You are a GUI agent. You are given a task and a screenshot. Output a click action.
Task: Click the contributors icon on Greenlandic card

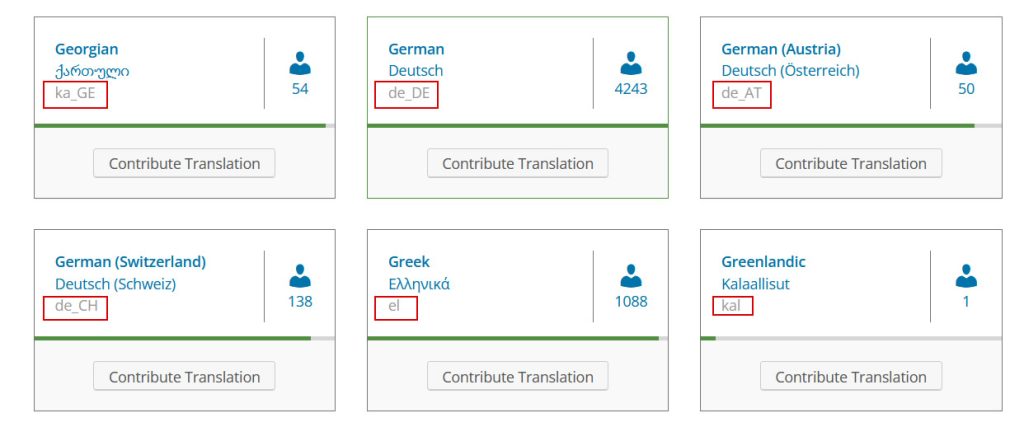966,276
